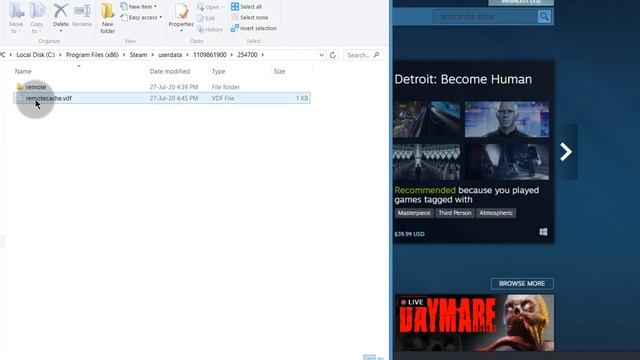
Task: Go to Program Files (x86) breadcrumb
Action: (92, 55)
